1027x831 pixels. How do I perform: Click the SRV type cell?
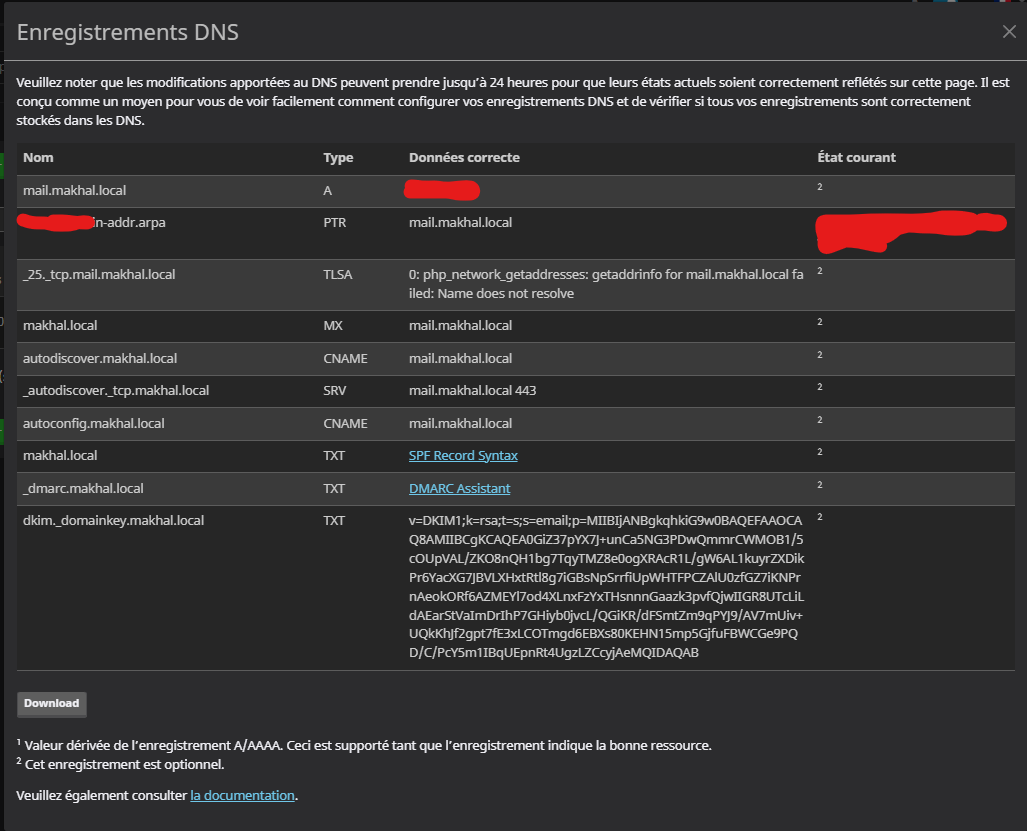pos(335,390)
